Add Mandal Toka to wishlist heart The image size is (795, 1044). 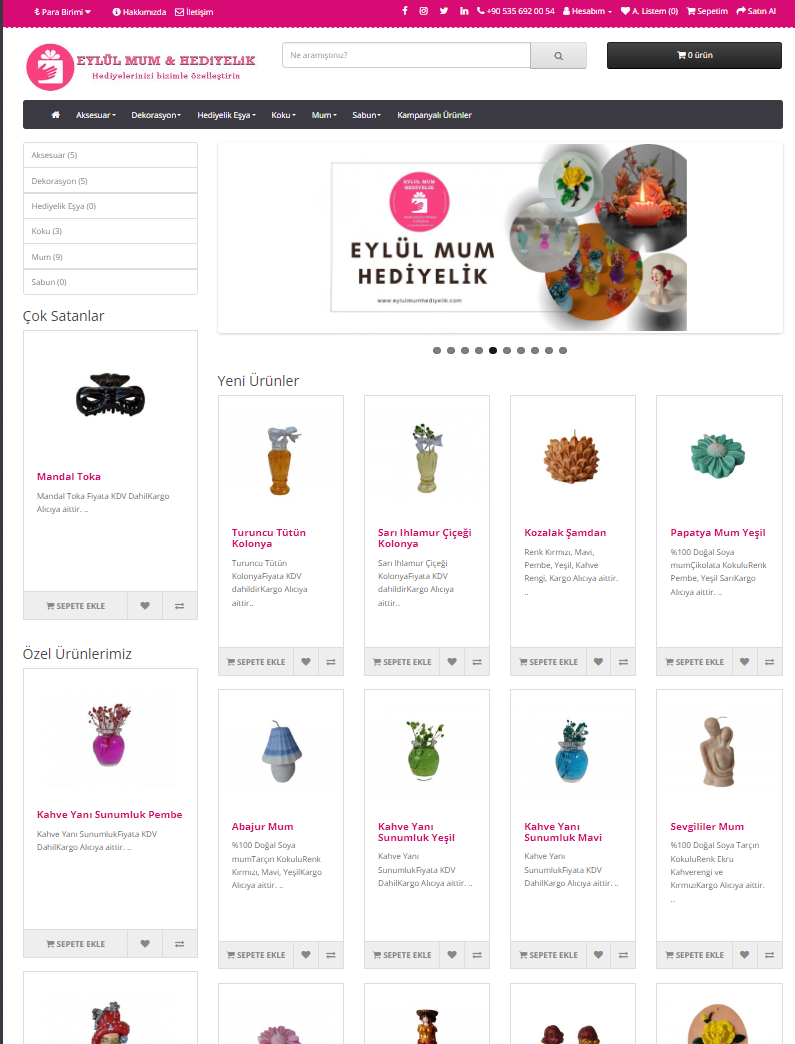145,606
